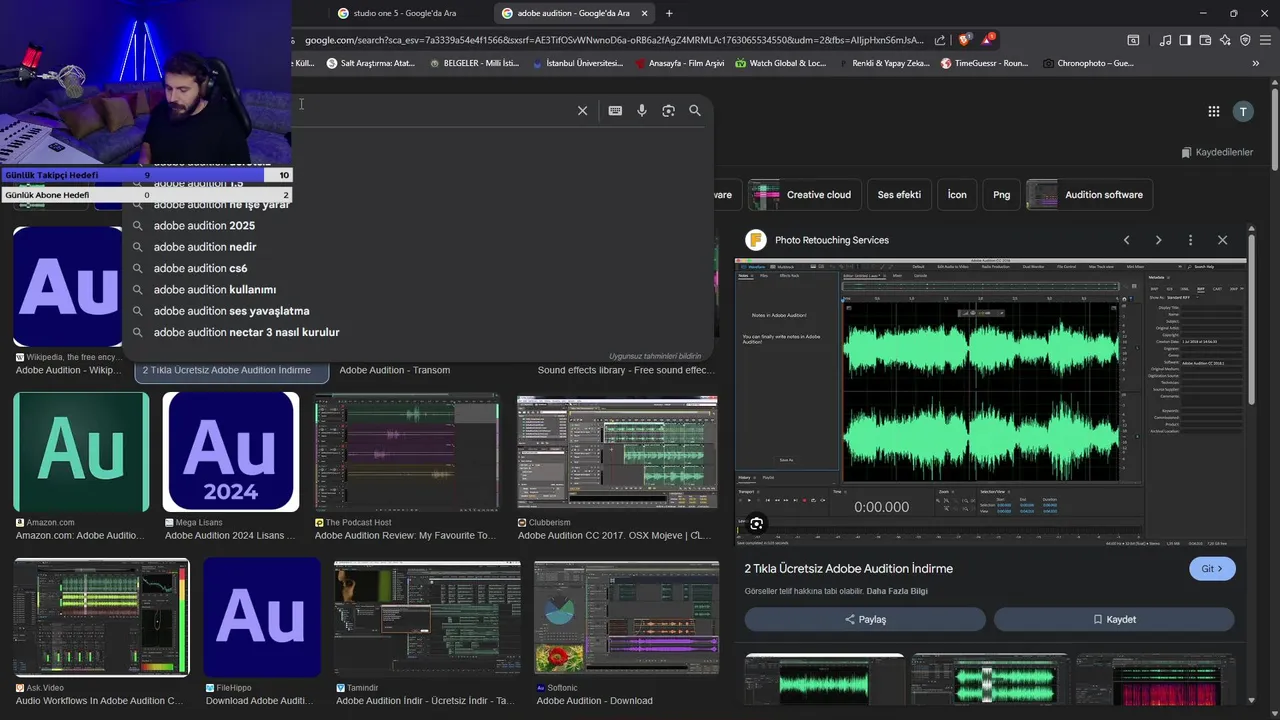Filter images by Creative cloud chip
1280x720 pixels.
805,195
